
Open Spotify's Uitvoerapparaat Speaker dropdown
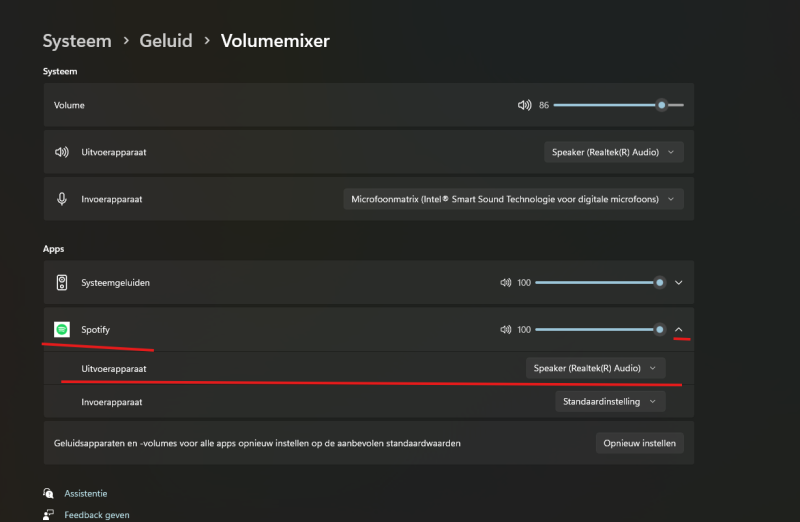[x=596, y=368]
